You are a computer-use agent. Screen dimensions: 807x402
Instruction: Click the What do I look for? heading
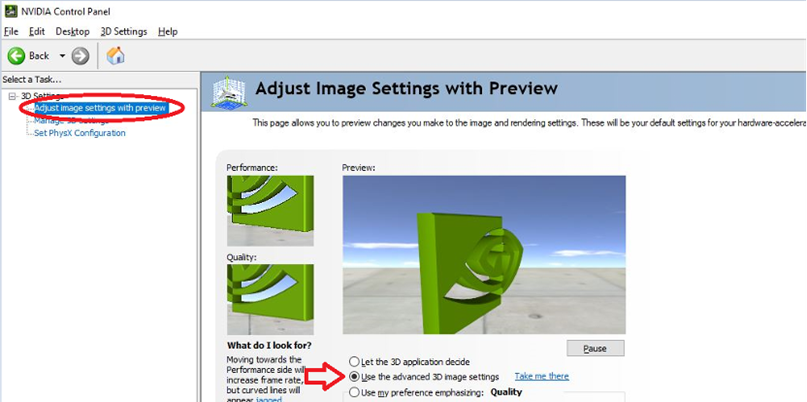(x=269, y=345)
